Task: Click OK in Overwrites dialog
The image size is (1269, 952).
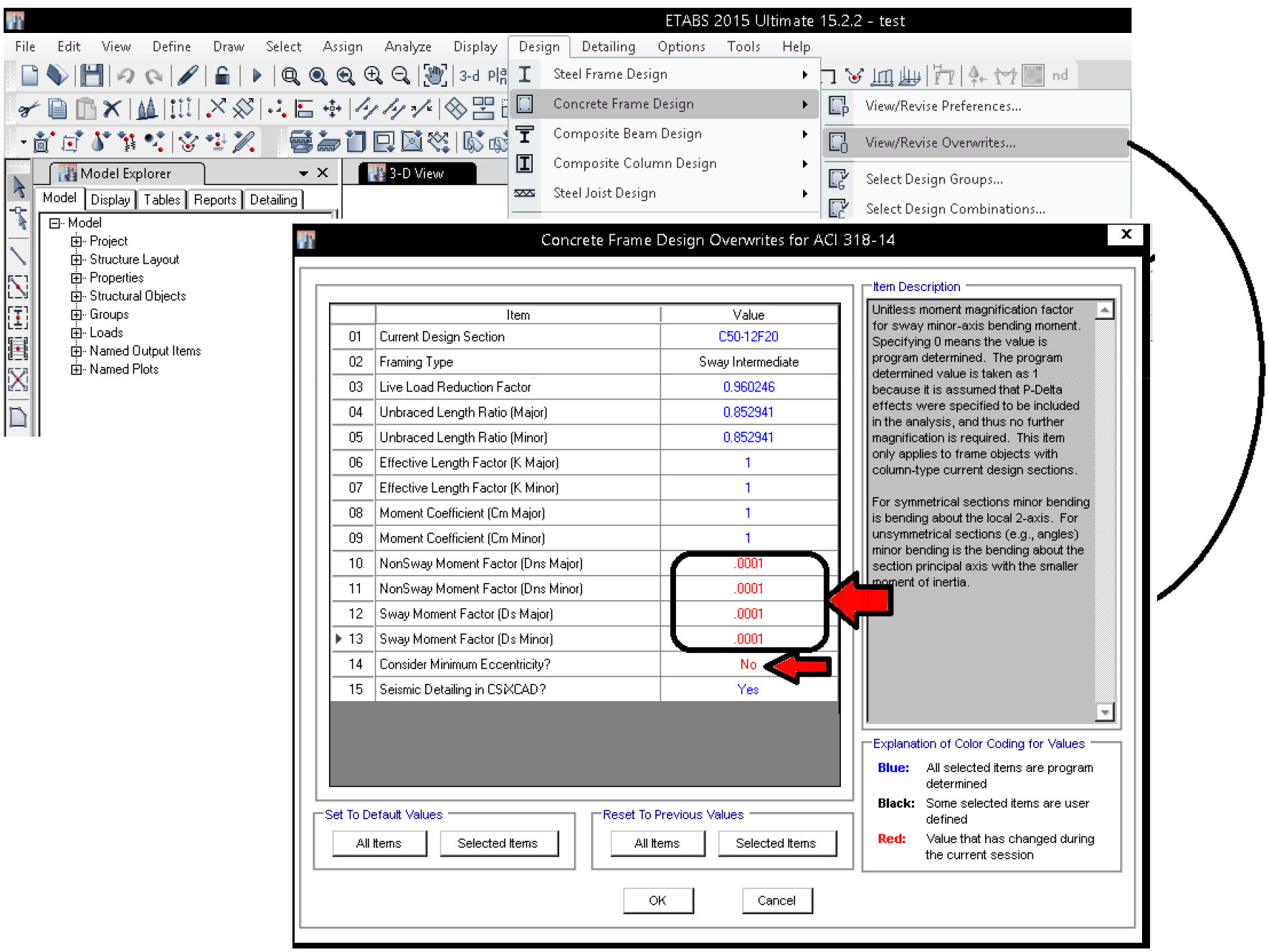Action: [657, 900]
